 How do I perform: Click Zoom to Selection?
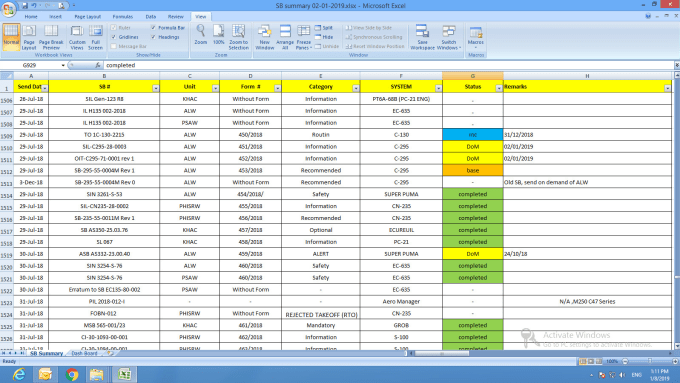[239, 37]
